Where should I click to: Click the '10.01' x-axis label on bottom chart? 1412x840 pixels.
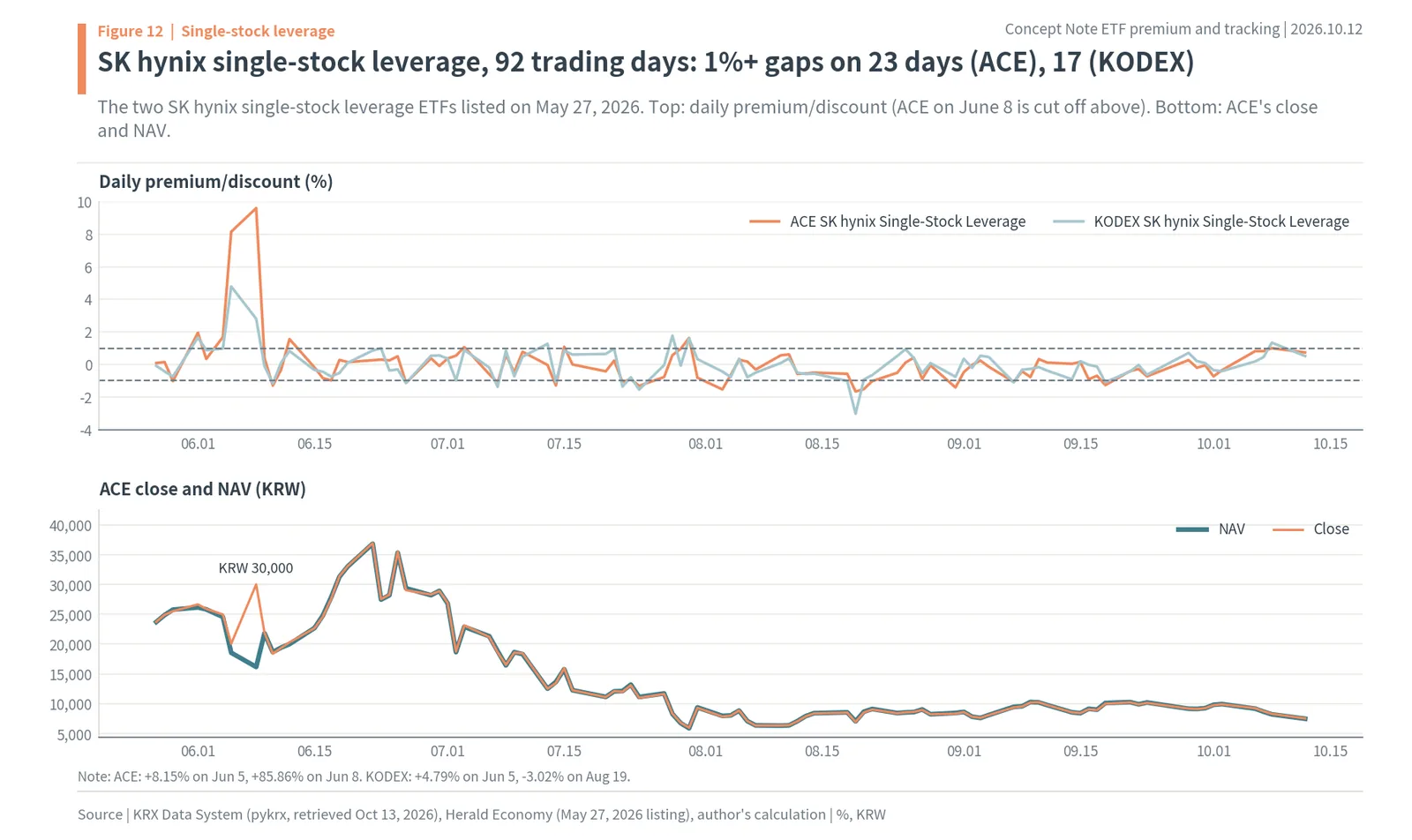point(1213,752)
